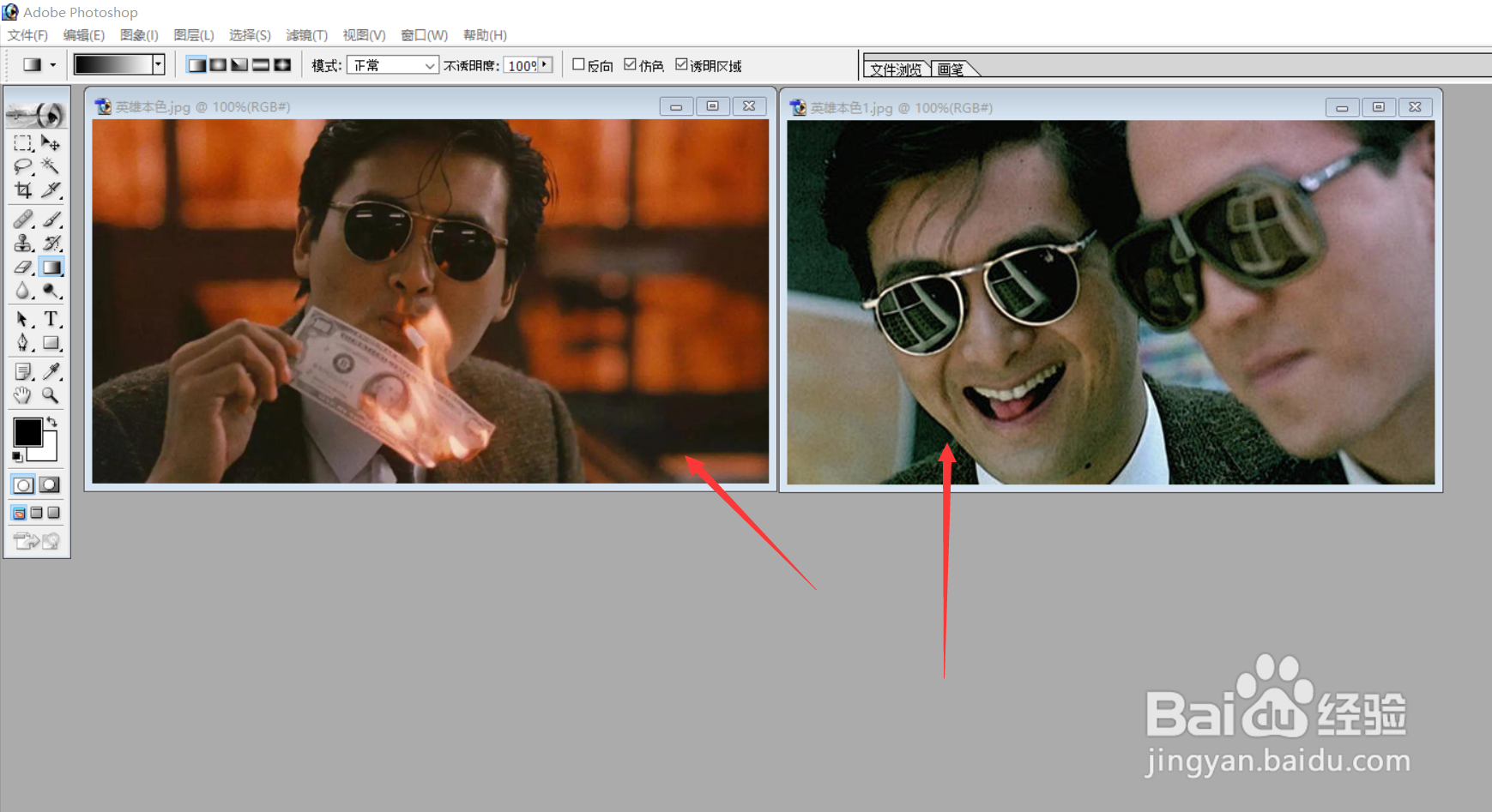Open the 视图(V) menu
The height and width of the screenshot is (812, 1492).
[364, 35]
